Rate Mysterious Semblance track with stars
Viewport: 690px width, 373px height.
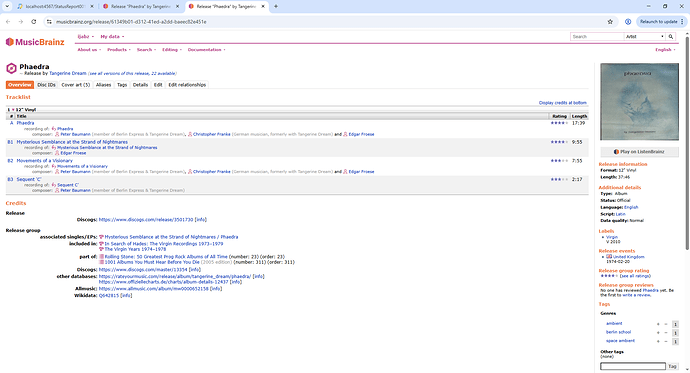[559, 142]
